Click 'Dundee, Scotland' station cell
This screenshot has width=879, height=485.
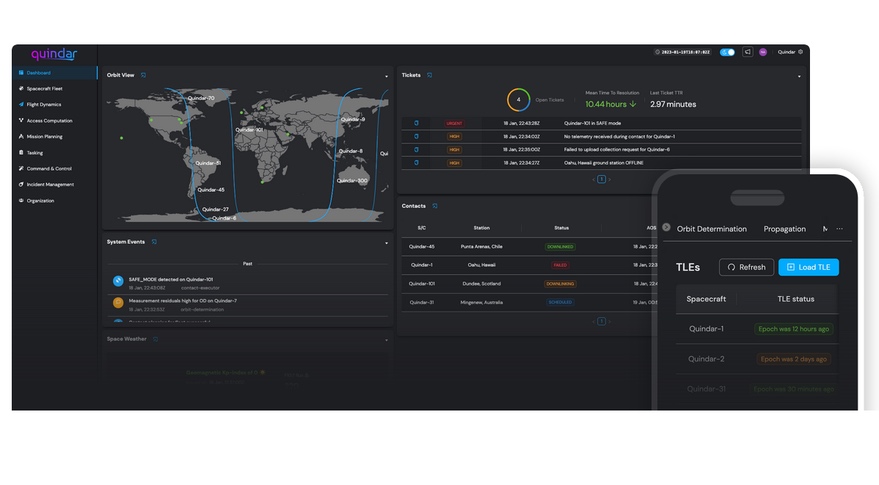pyautogui.click(x=482, y=284)
